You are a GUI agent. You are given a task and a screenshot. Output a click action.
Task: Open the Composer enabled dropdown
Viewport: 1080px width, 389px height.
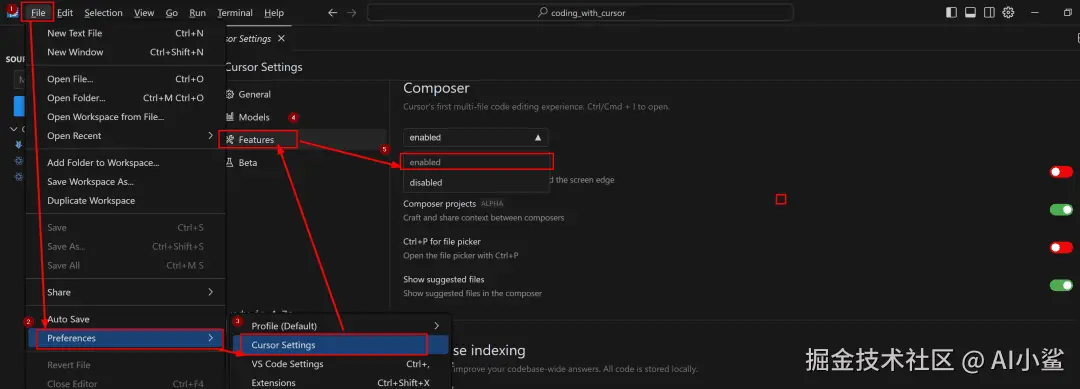[x=476, y=137]
